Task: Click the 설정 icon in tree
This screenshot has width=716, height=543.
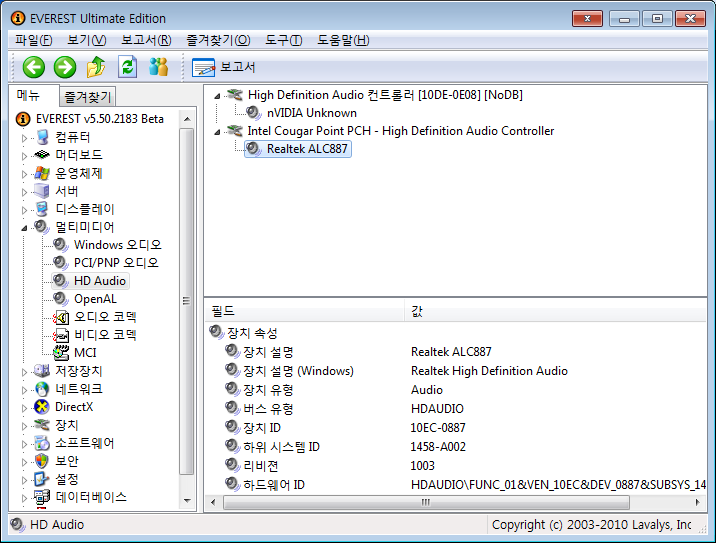Action: coord(42,479)
